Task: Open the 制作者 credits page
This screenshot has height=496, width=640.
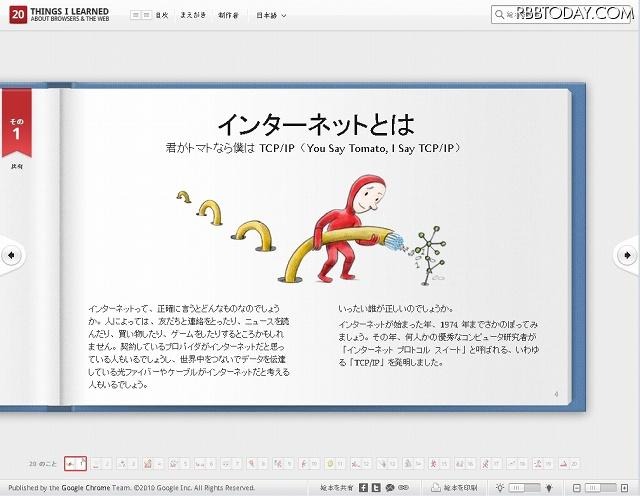Action: tap(228, 15)
